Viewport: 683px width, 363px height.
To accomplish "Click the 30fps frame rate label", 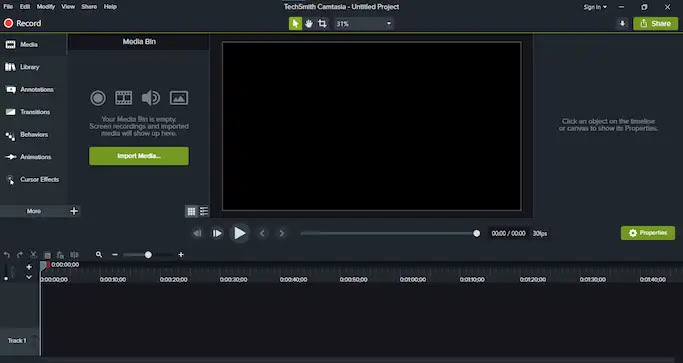I will coord(540,234).
